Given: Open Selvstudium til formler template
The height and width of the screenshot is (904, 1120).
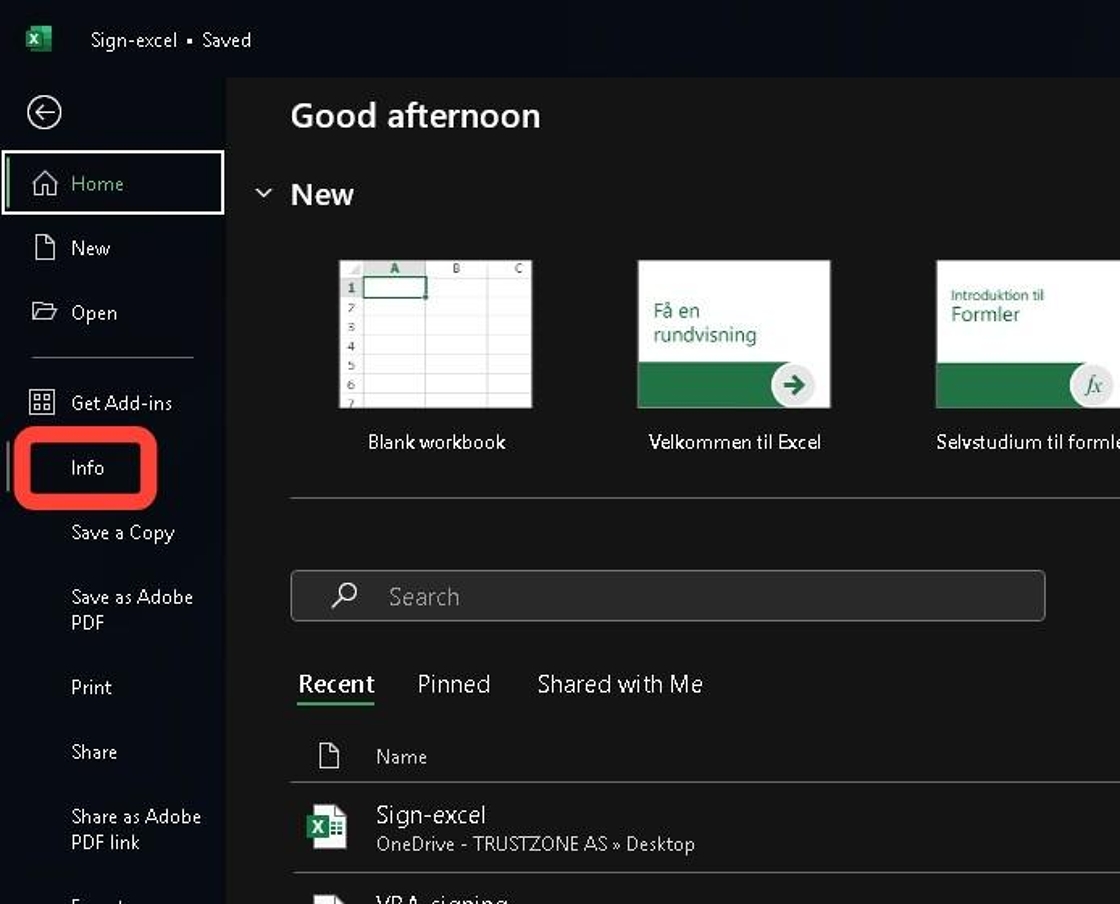Looking at the screenshot, I should [x=1028, y=334].
